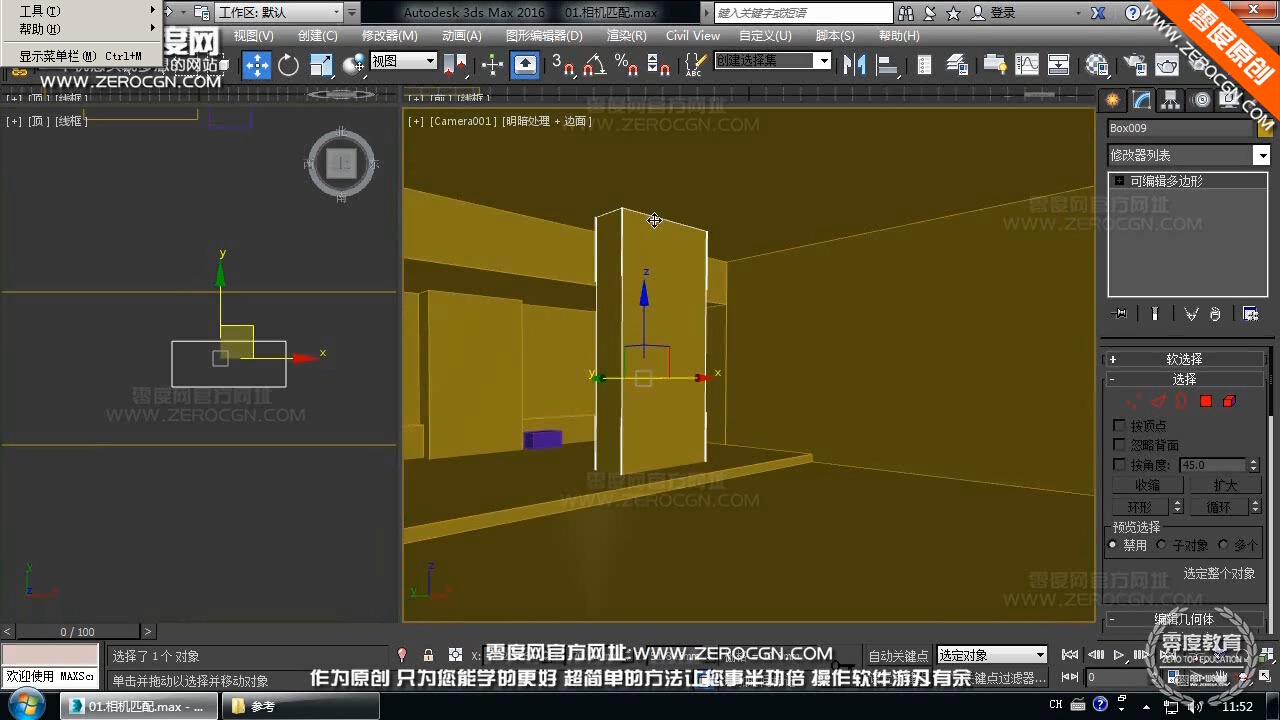Open the Material Editor icon

(1097, 65)
